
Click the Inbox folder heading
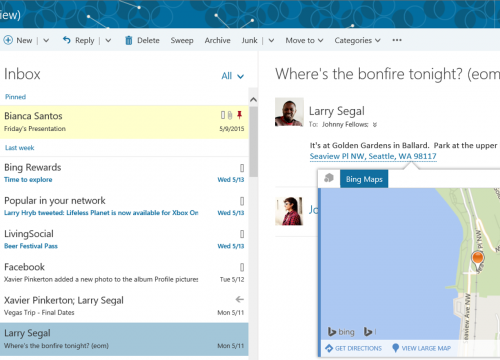(22, 74)
